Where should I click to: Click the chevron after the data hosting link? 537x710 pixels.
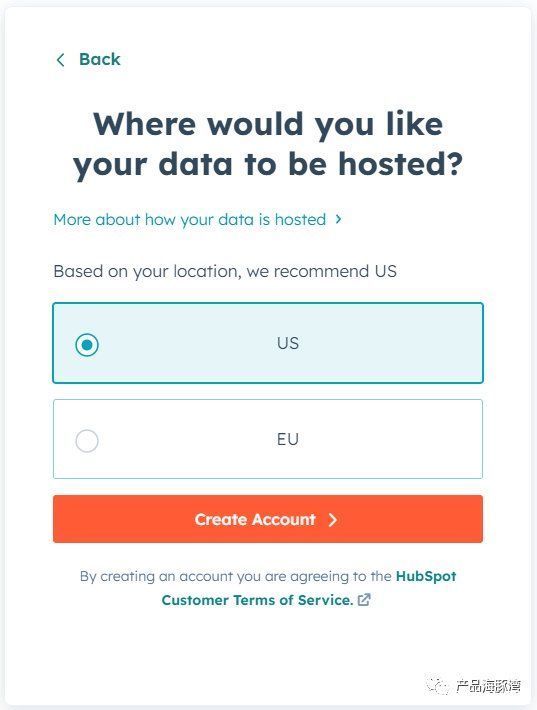pyautogui.click(x=338, y=219)
